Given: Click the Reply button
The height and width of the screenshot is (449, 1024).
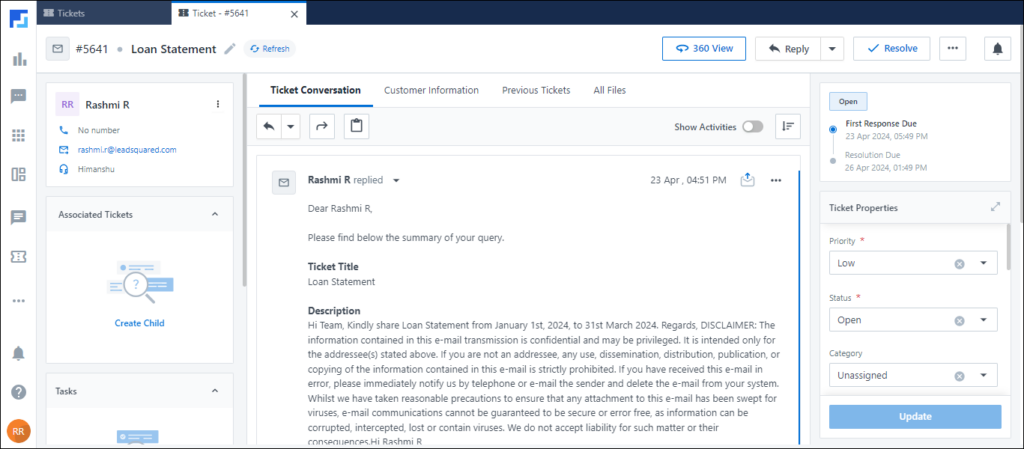Looking at the screenshot, I should tap(788, 49).
